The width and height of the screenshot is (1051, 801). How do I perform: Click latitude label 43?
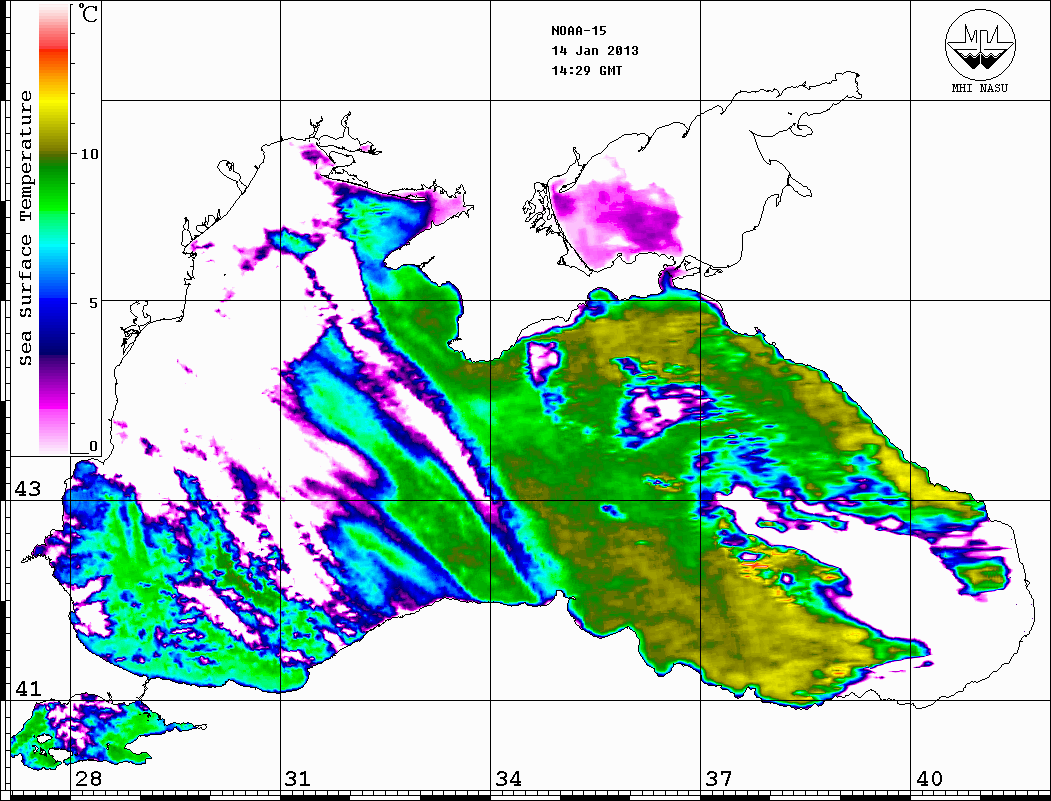tap(27, 489)
